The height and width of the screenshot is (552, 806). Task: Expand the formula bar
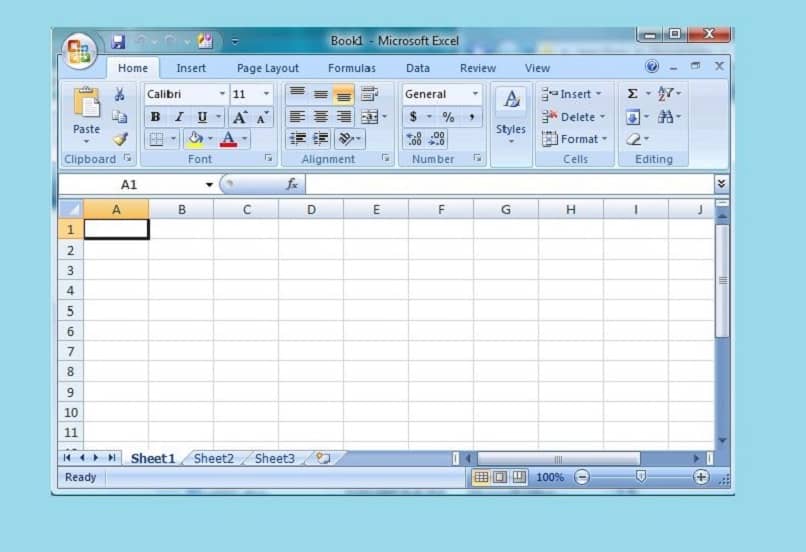[721, 184]
